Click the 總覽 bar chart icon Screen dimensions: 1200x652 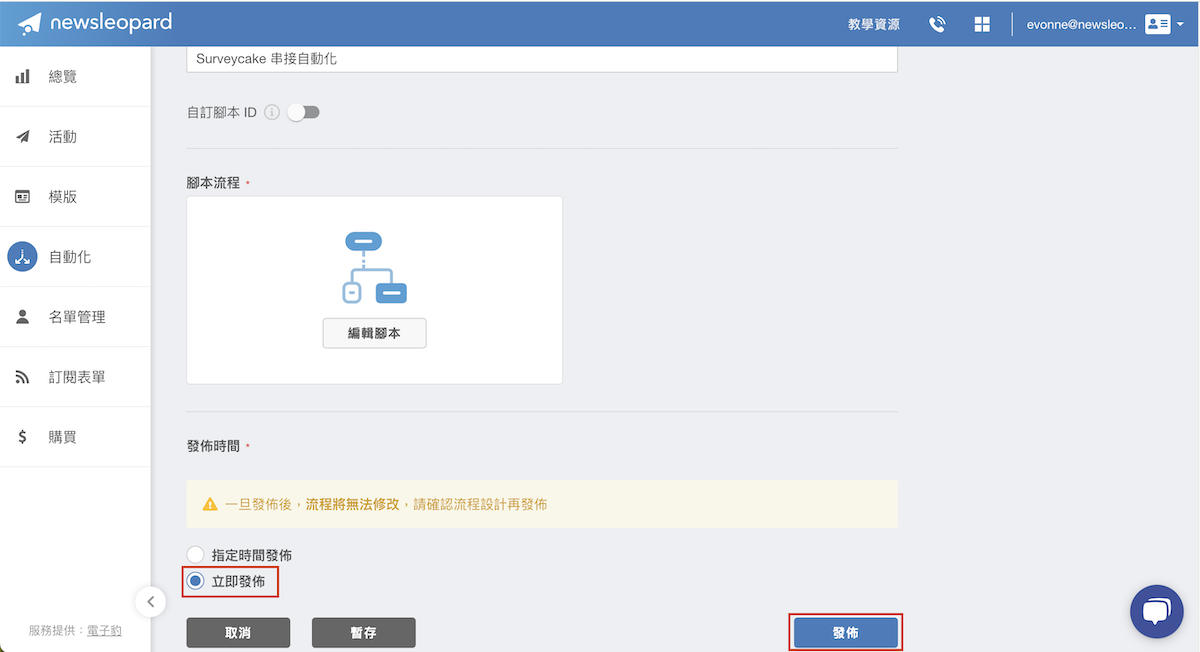tap(22, 76)
